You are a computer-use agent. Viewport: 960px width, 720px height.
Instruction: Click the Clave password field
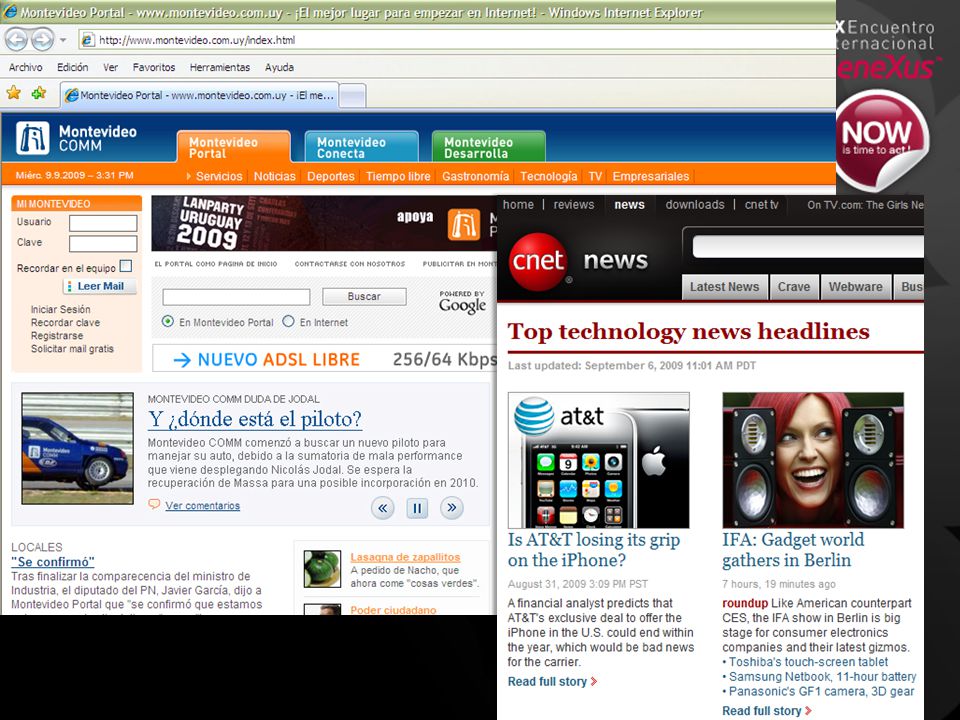point(103,244)
